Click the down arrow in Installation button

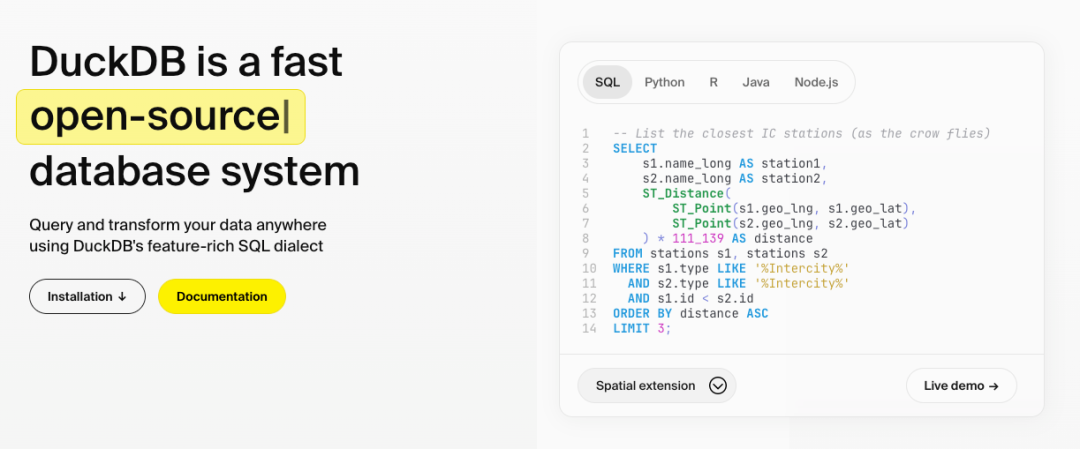123,297
